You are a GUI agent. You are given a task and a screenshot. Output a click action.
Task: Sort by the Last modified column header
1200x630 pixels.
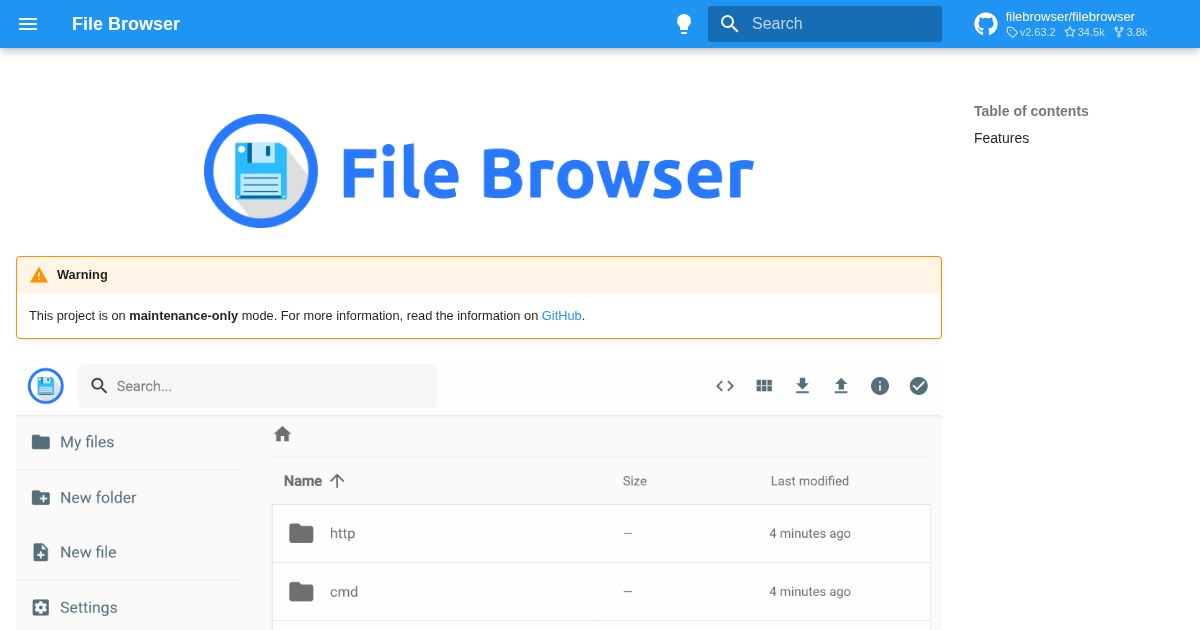click(x=810, y=481)
